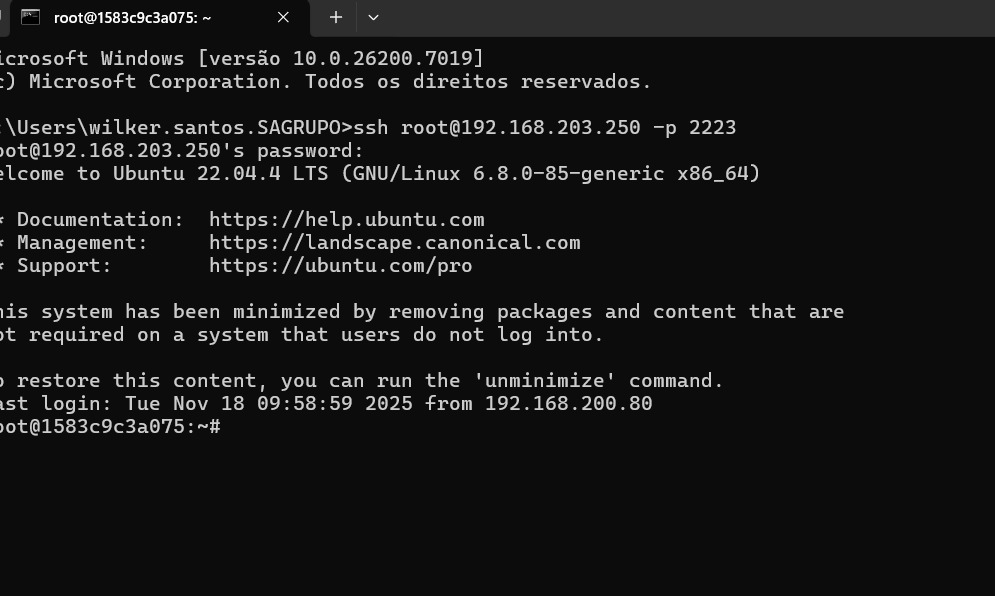Select the root@1583c9c3a075 tab title

(132, 17)
